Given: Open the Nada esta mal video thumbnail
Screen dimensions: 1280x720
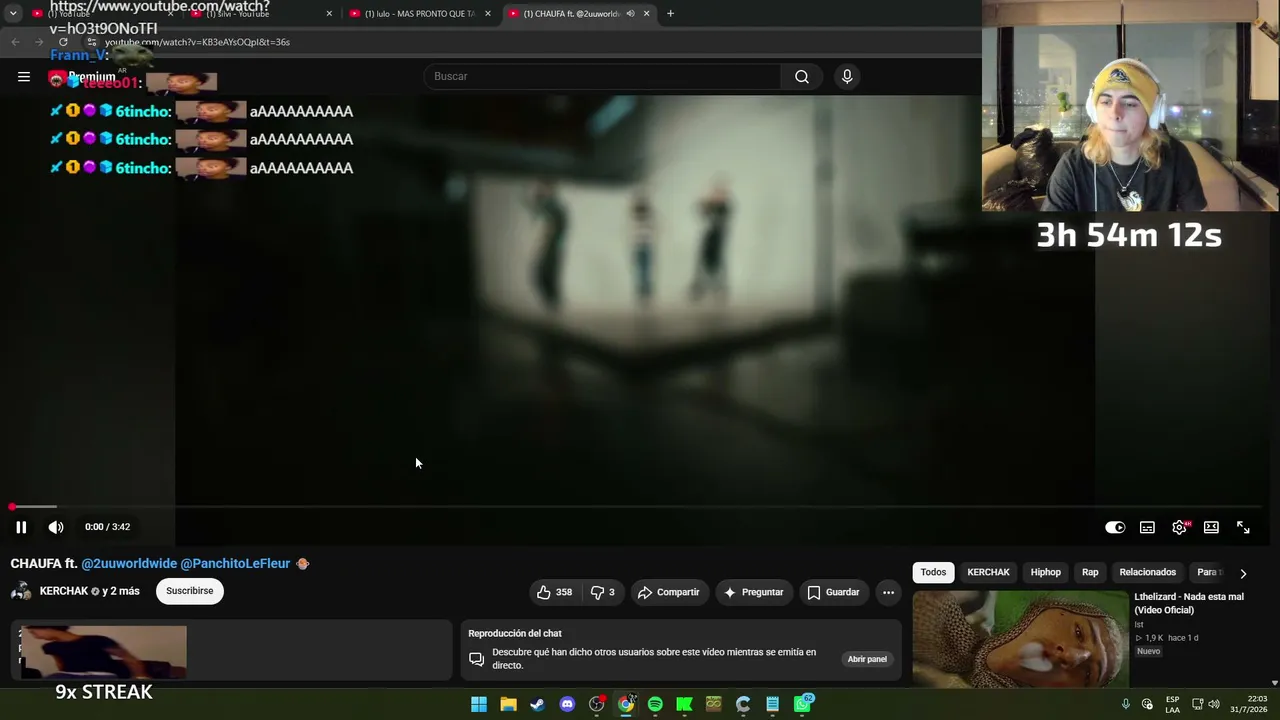Looking at the screenshot, I should coord(1020,640).
